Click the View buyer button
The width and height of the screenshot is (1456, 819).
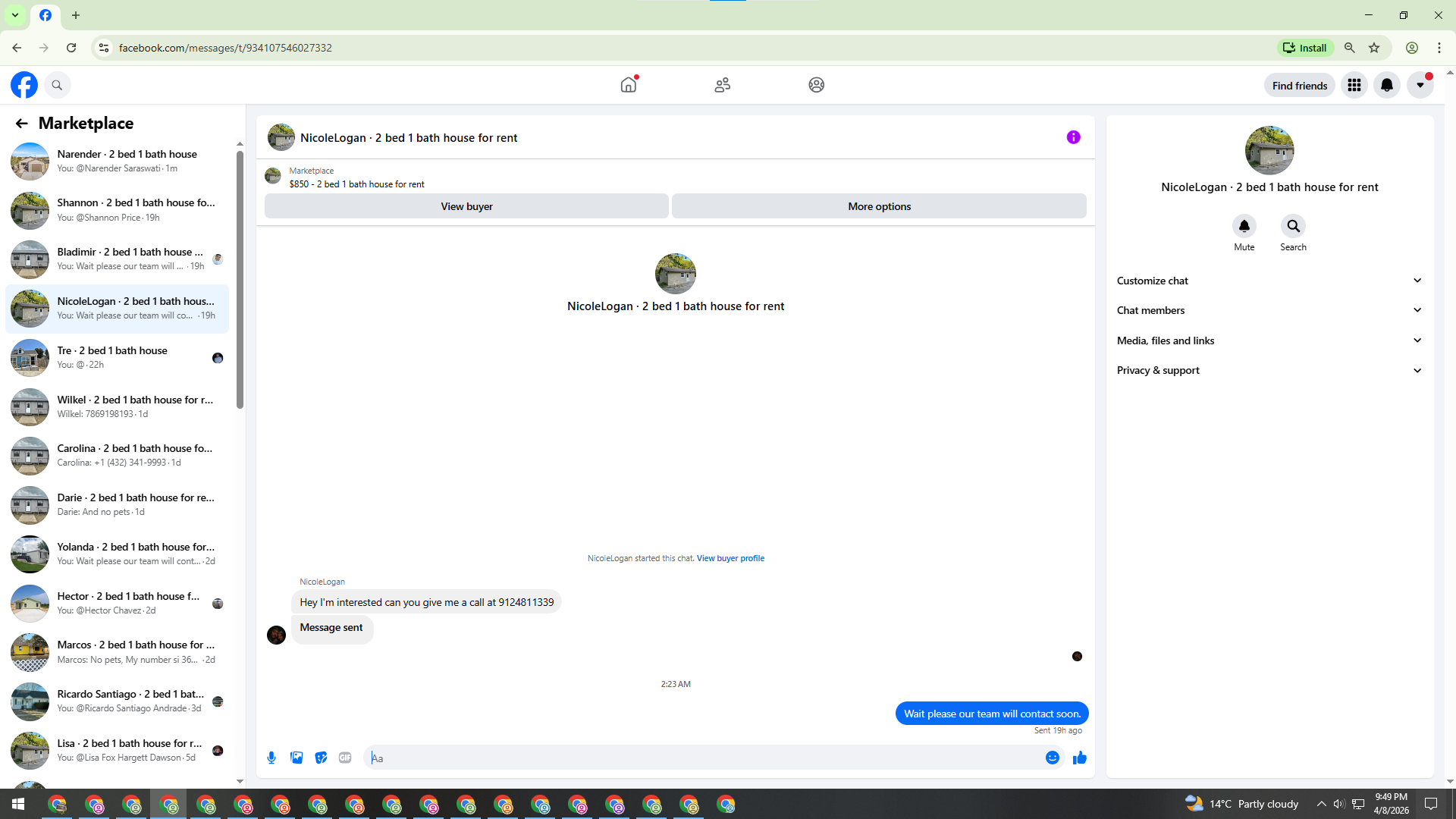click(466, 206)
